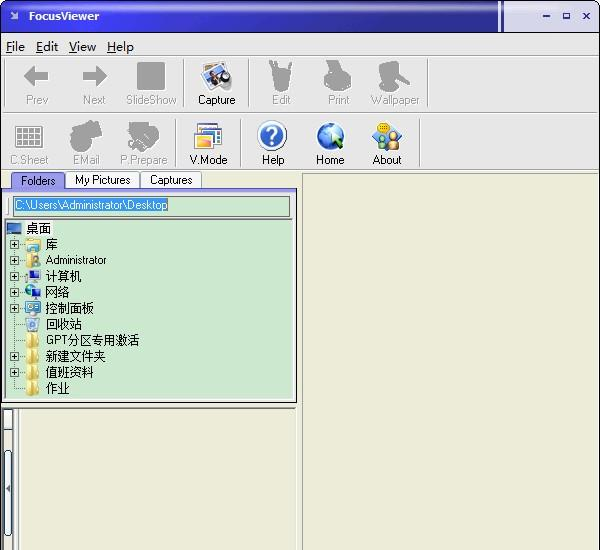Click the 计算机 computer icon
600x550 pixels.
tap(33, 276)
